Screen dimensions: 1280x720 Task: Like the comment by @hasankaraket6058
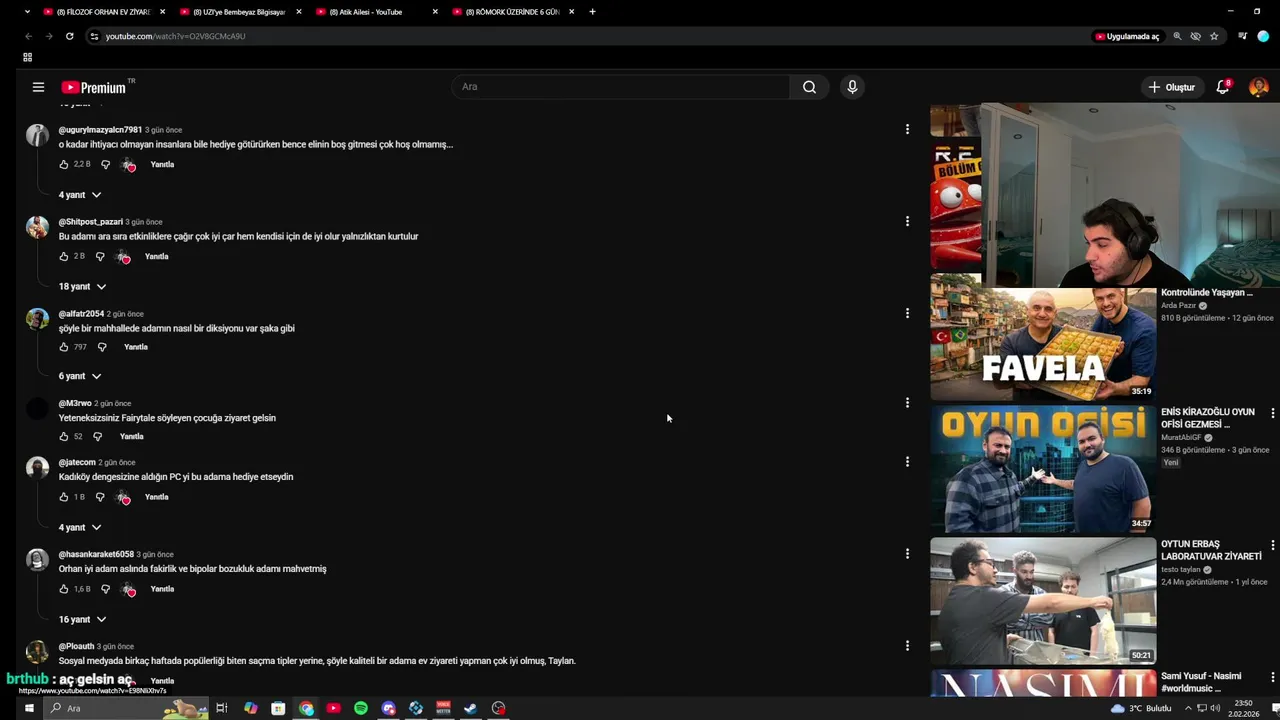coord(64,589)
